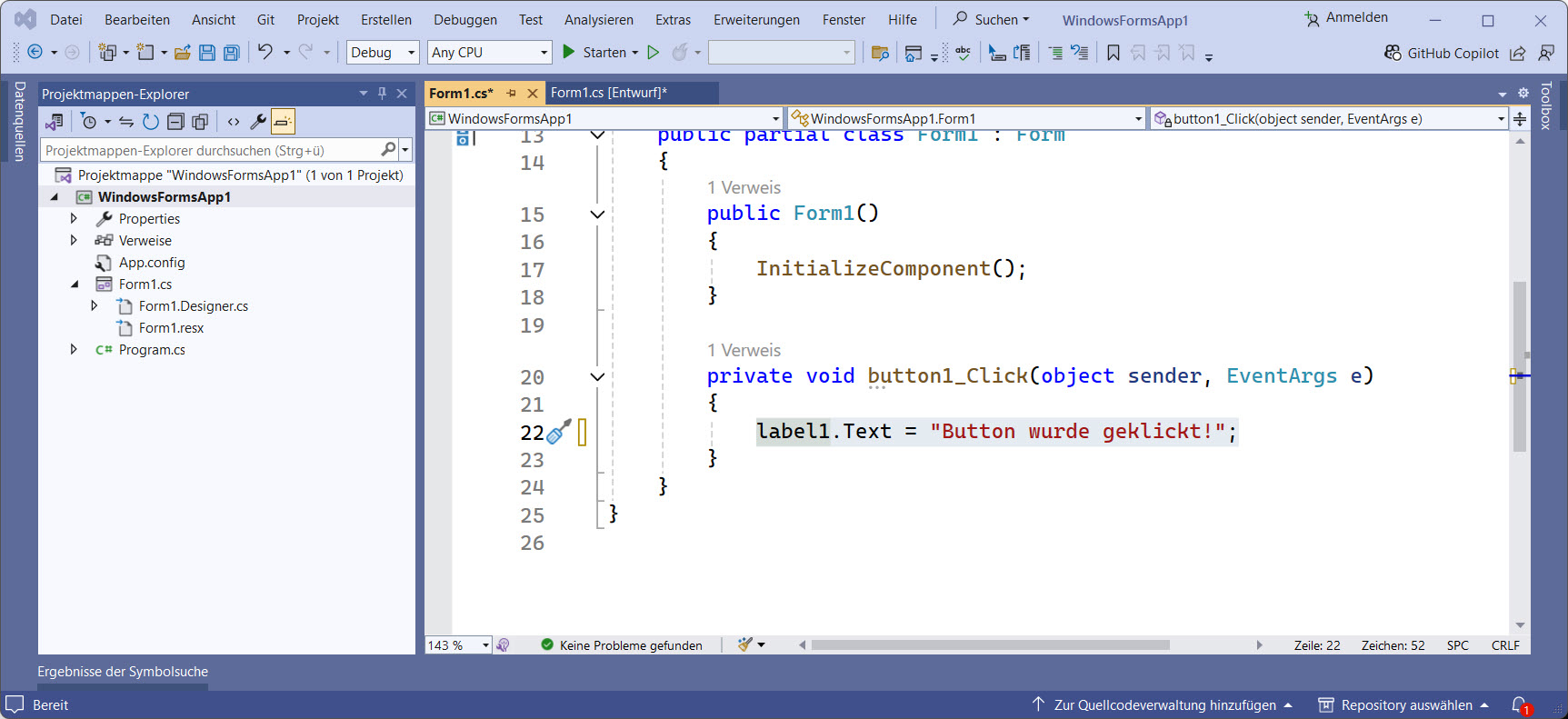Click the toggle bookmark icon

pos(1114,53)
